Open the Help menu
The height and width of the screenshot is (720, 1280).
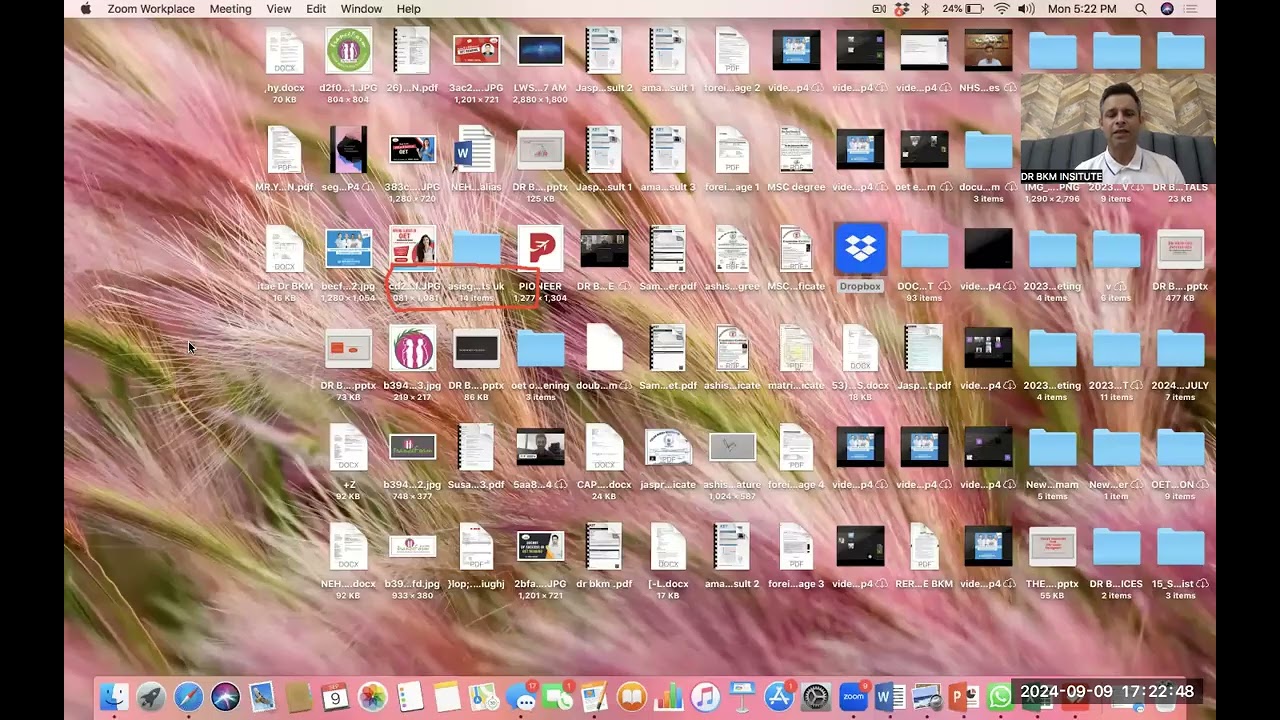(x=409, y=9)
